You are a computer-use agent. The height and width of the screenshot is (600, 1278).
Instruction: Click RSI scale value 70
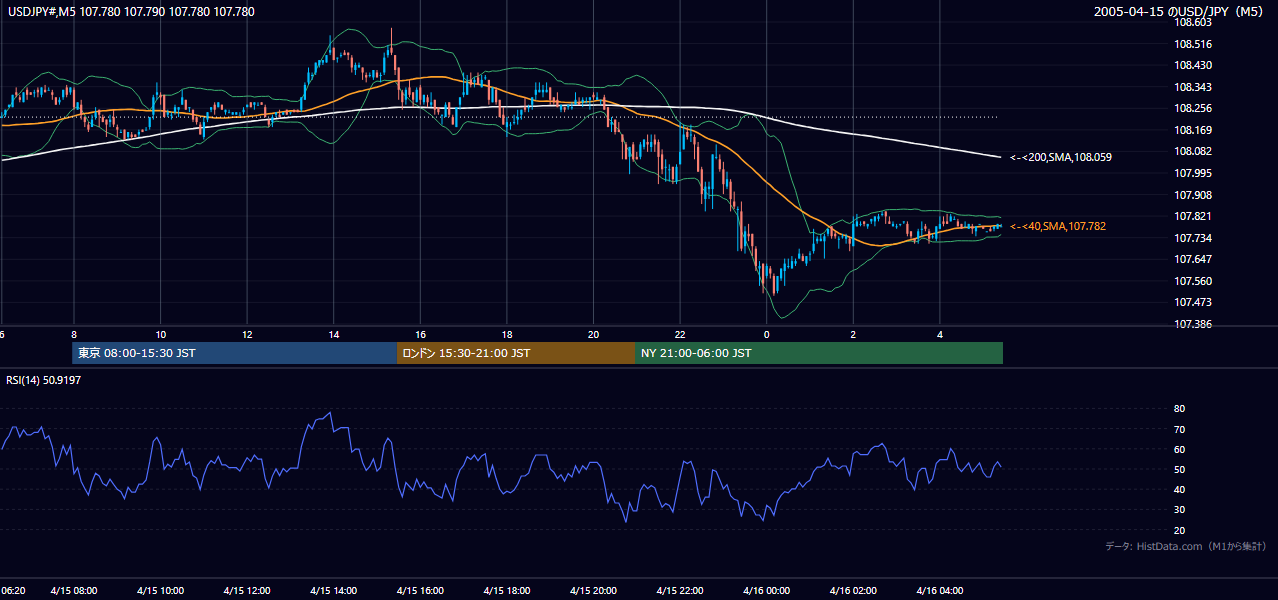[x=1179, y=429]
